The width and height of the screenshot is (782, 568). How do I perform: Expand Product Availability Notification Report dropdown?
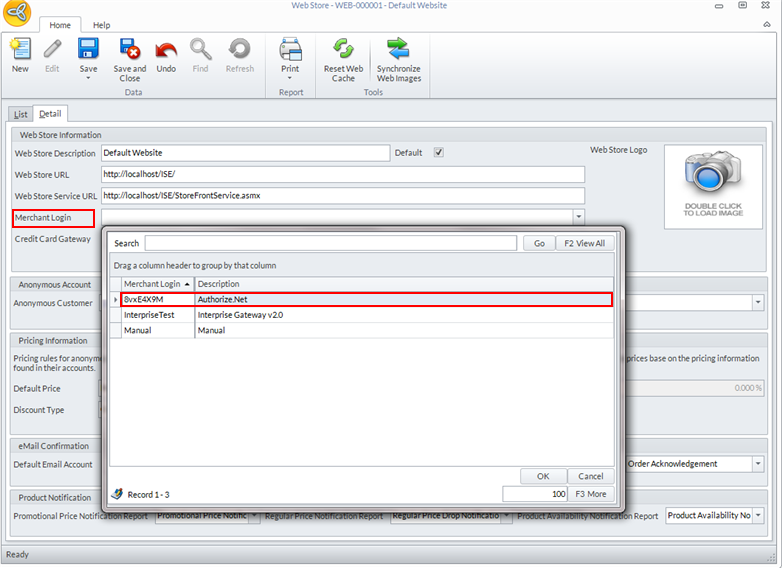coord(757,516)
